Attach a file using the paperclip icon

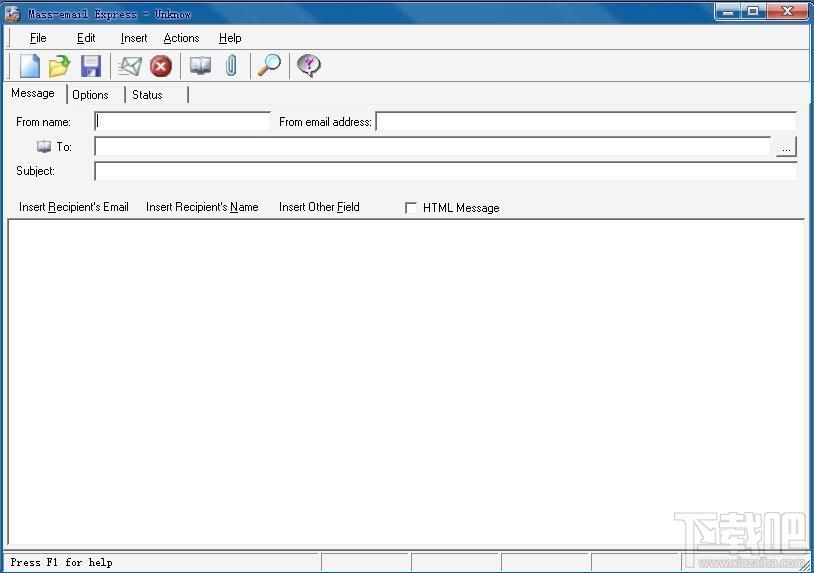(x=232, y=66)
